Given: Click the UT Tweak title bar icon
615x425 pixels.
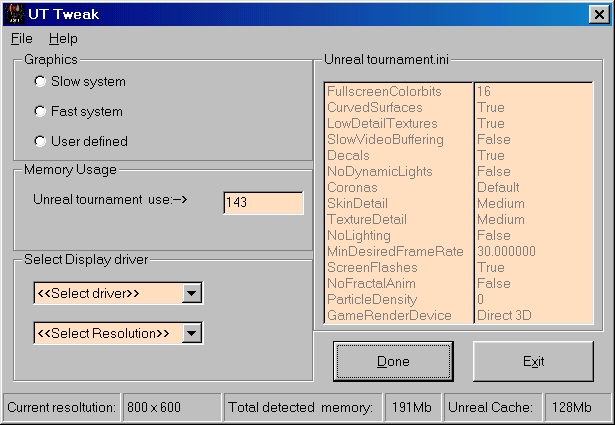Looking at the screenshot, I should (15, 14).
